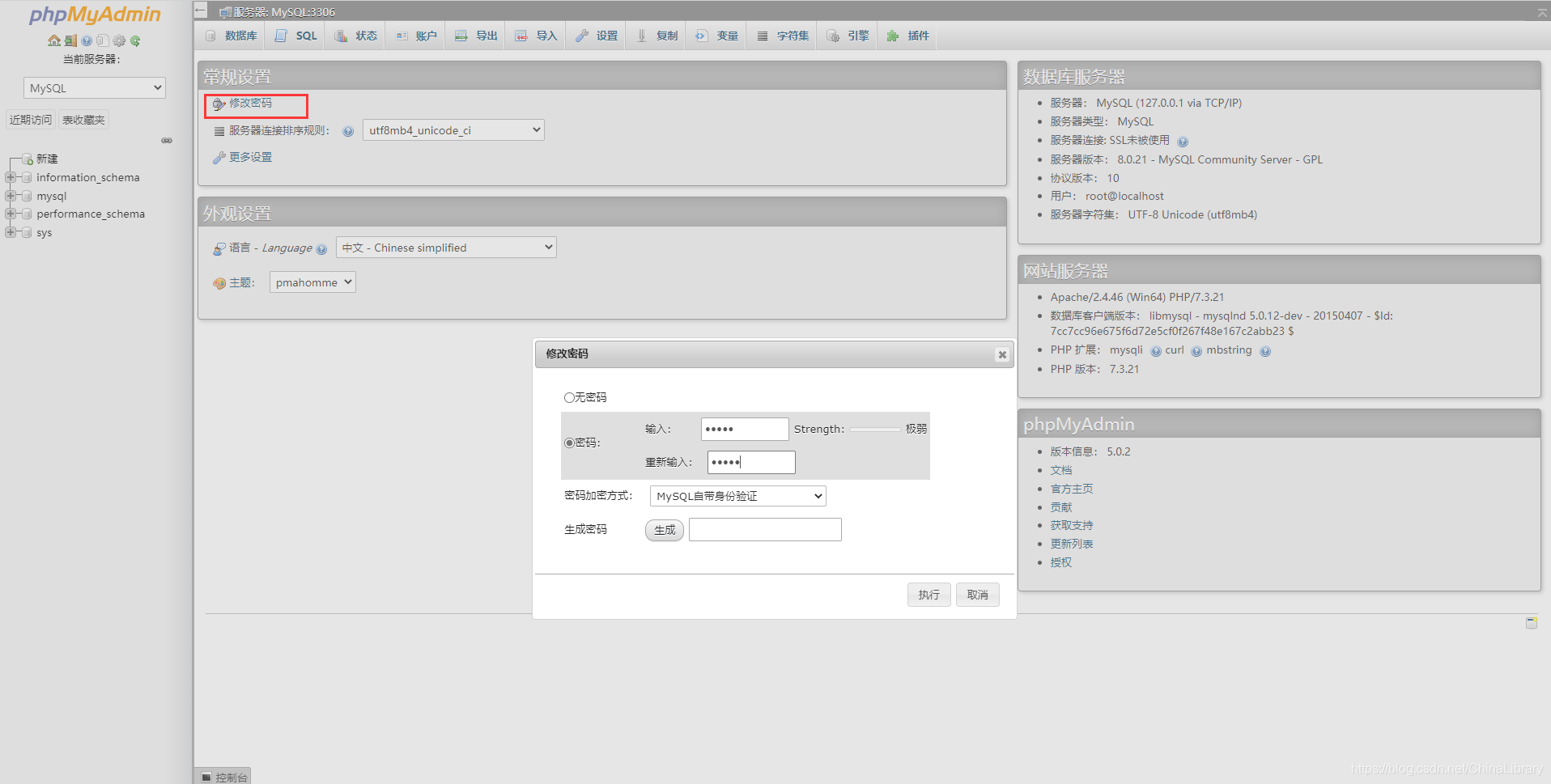Expand the mysql database tree node
Image resolution: width=1551 pixels, height=784 pixels.
tap(11, 196)
